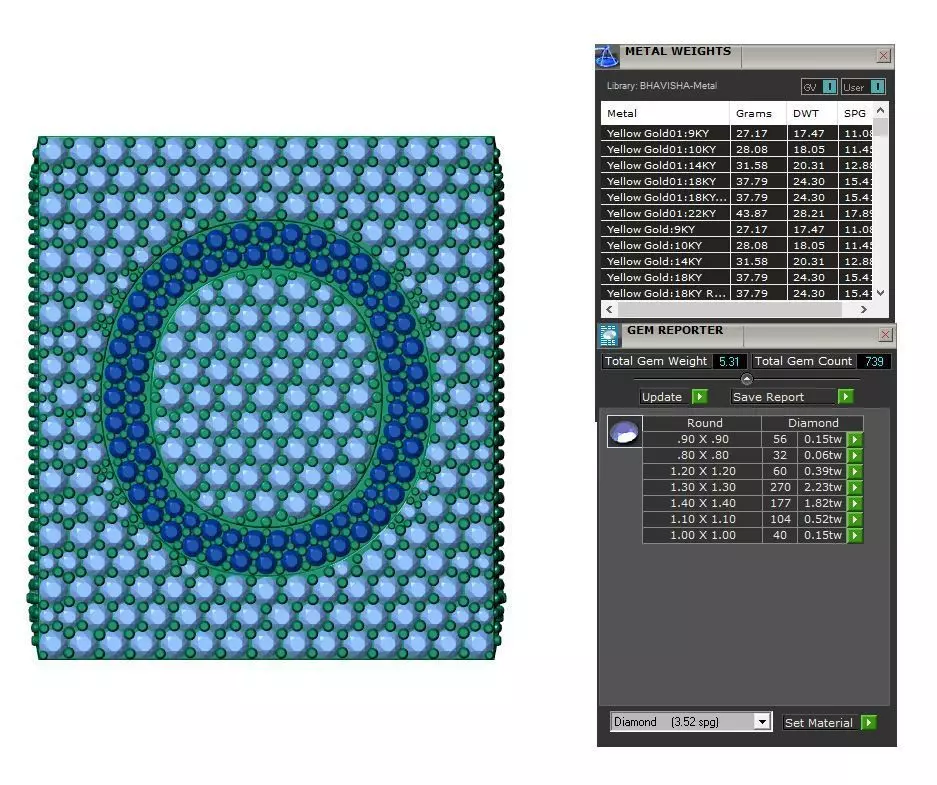Click the Update green arrow button

tap(700, 397)
